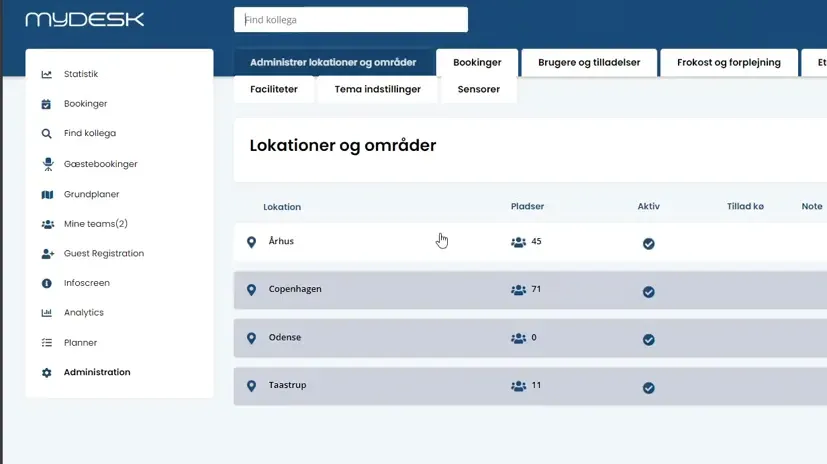Switch to the Faciliteter tab
Viewport: 827px width, 464px height.
point(274,89)
